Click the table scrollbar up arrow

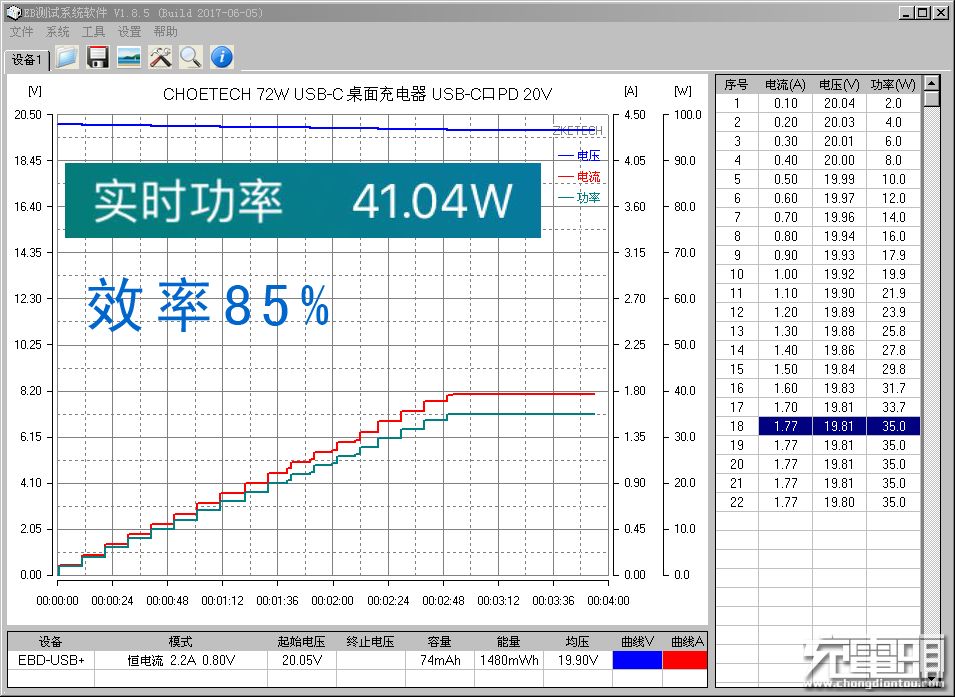pos(931,82)
